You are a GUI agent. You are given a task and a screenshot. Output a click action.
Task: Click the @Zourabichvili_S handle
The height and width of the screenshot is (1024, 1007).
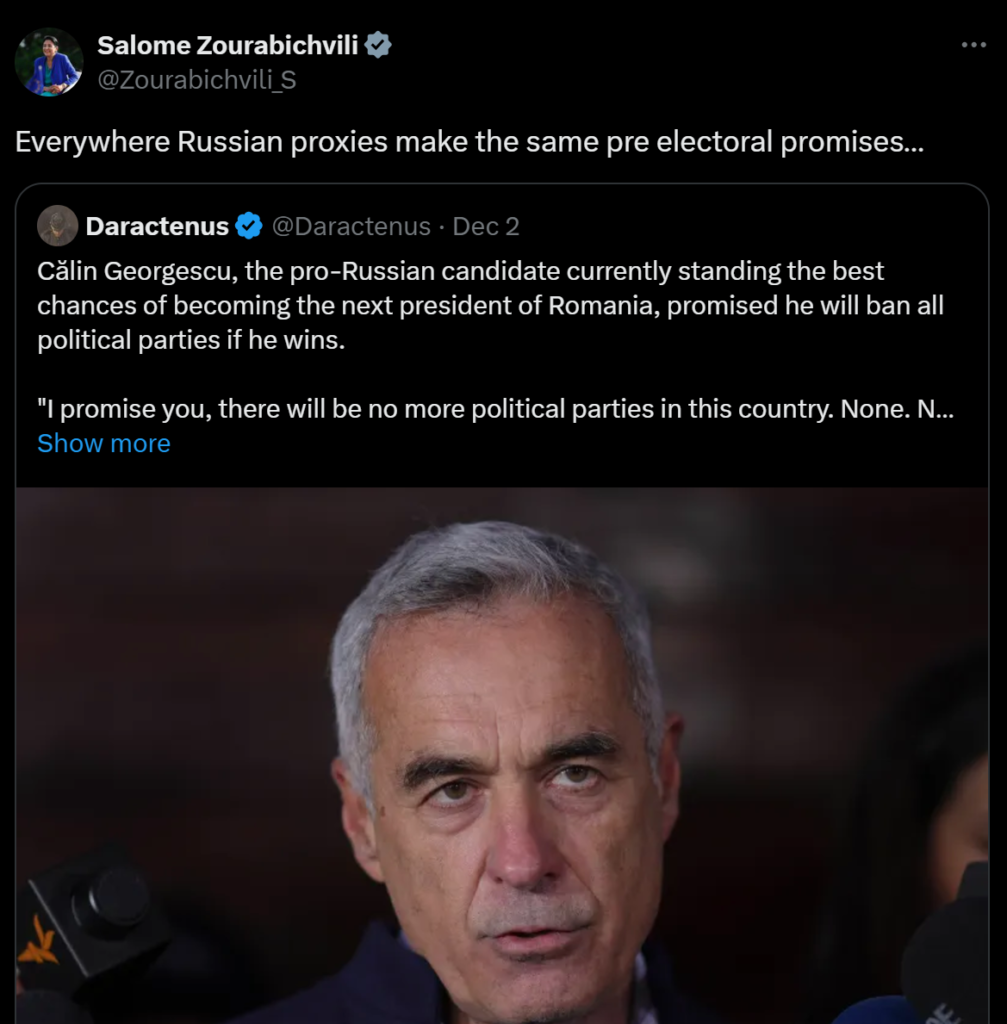point(196,80)
